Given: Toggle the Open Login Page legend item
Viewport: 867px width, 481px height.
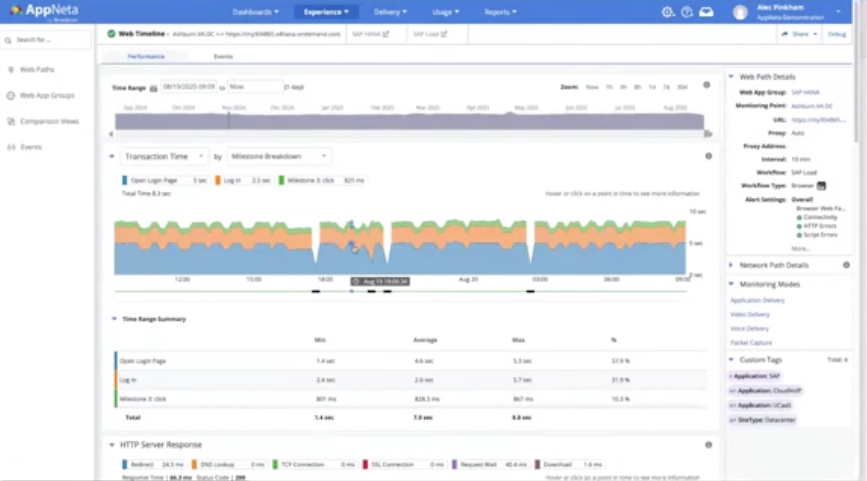Looking at the screenshot, I should (x=165, y=180).
